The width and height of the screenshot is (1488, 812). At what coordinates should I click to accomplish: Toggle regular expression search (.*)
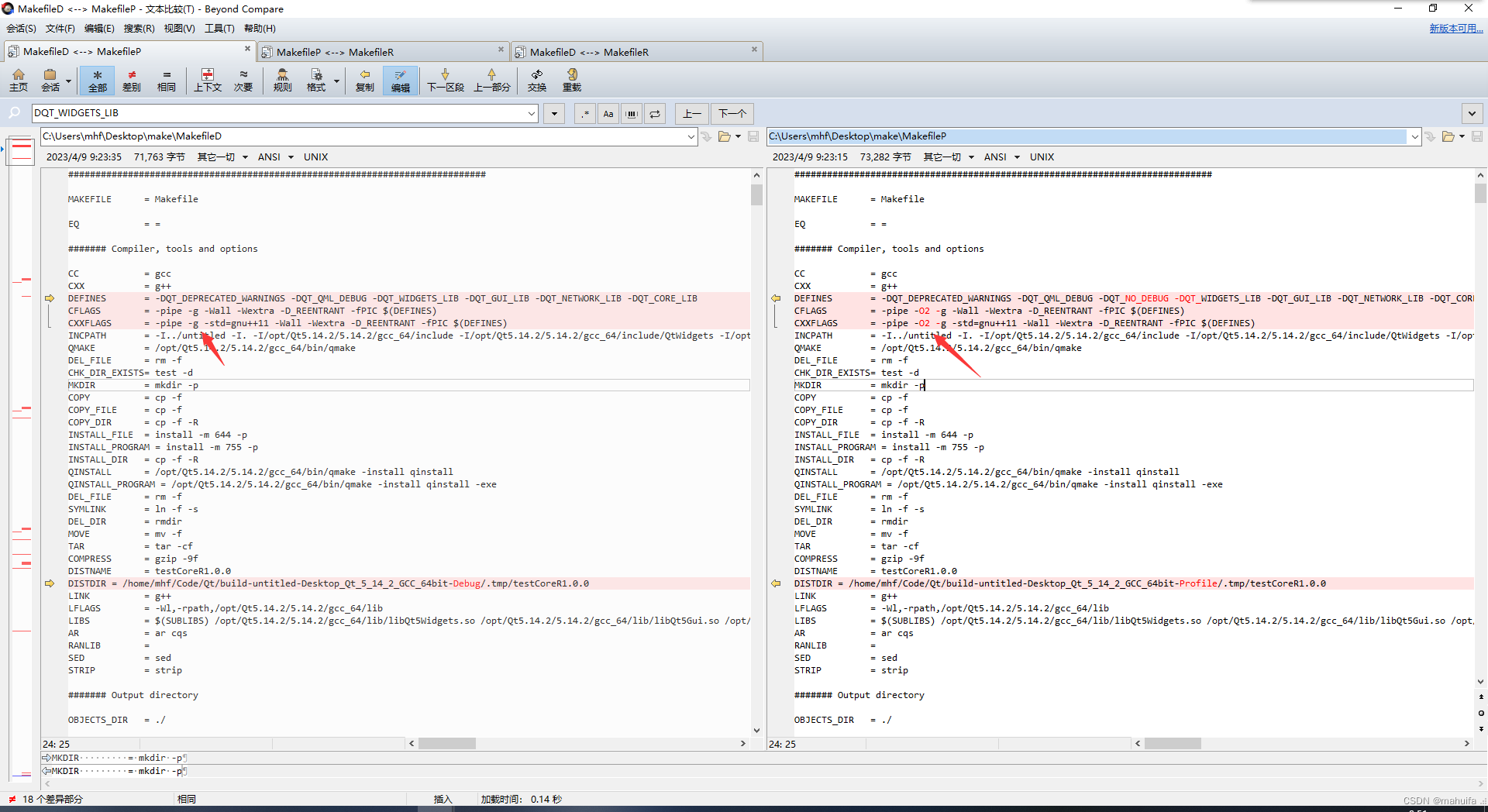point(585,114)
